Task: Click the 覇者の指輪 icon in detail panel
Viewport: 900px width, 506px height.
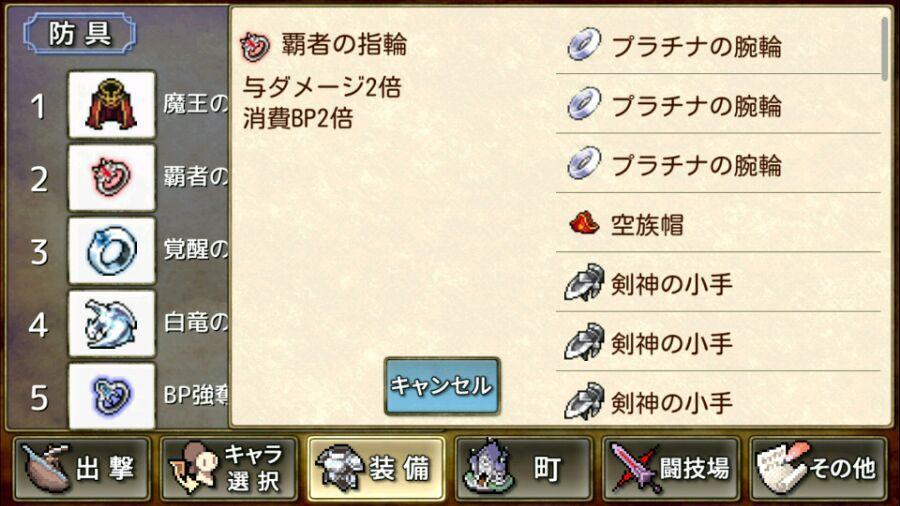Action: click(x=255, y=45)
